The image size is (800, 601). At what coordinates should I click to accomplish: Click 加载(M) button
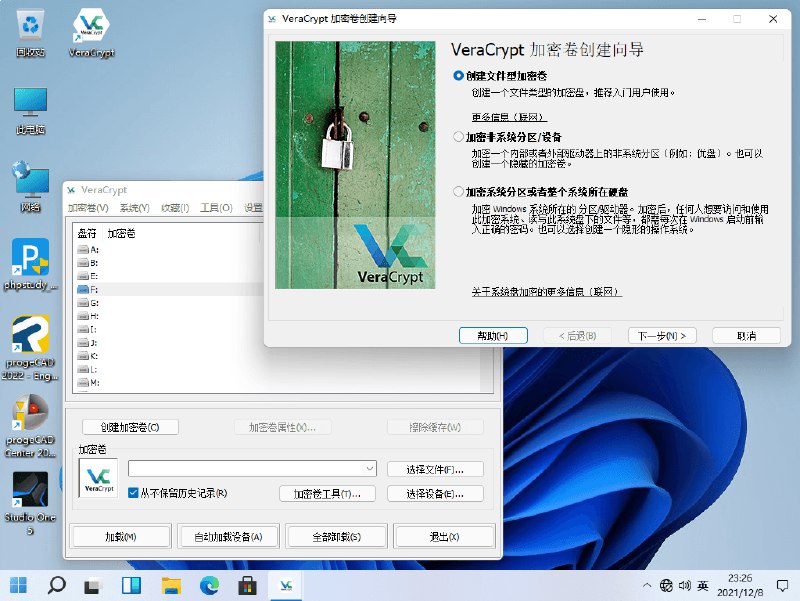point(121,536)
